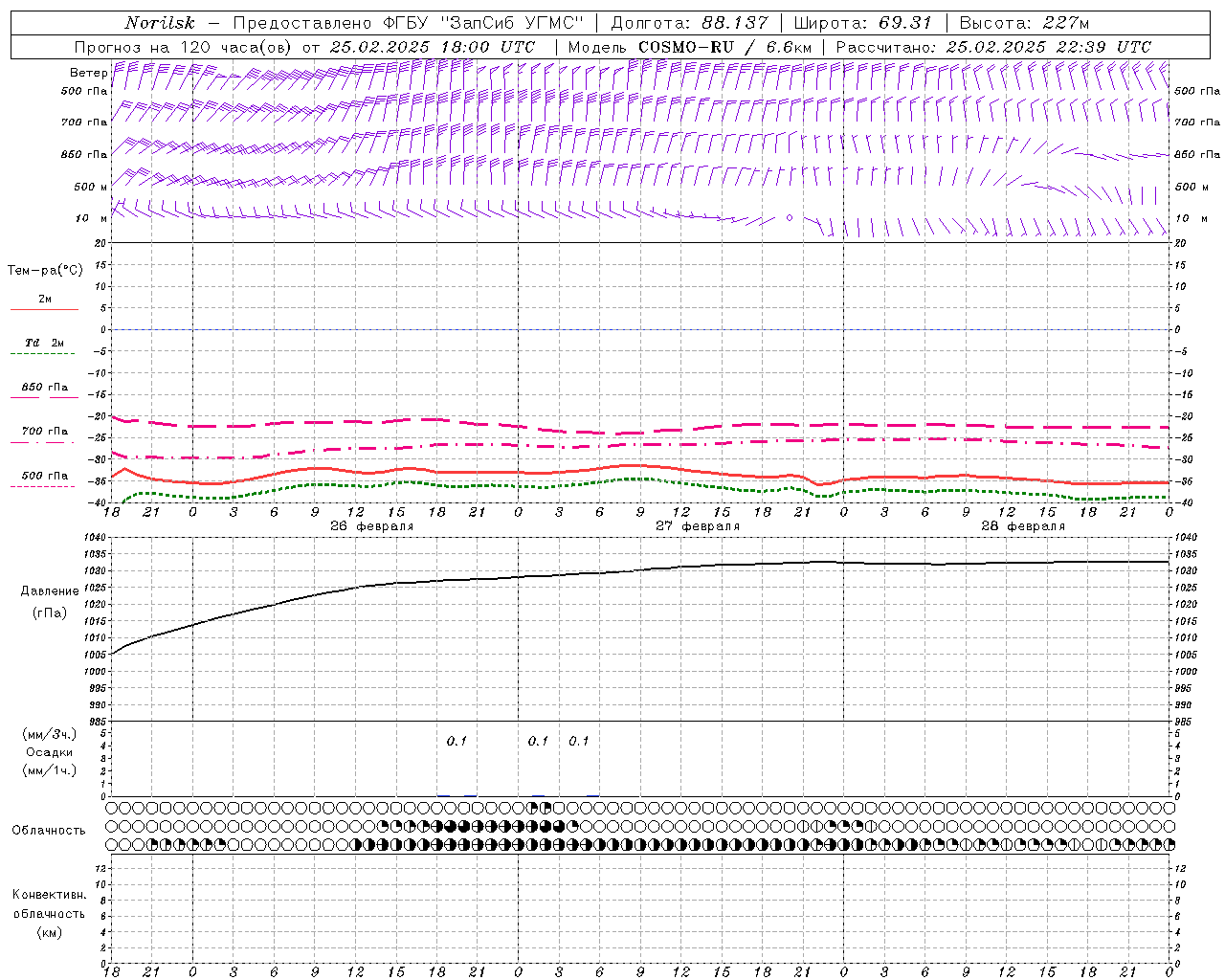Click the "26 февраля" date label
The image size is (1225, 980).
pyautogui.click(x=372, y=526)
